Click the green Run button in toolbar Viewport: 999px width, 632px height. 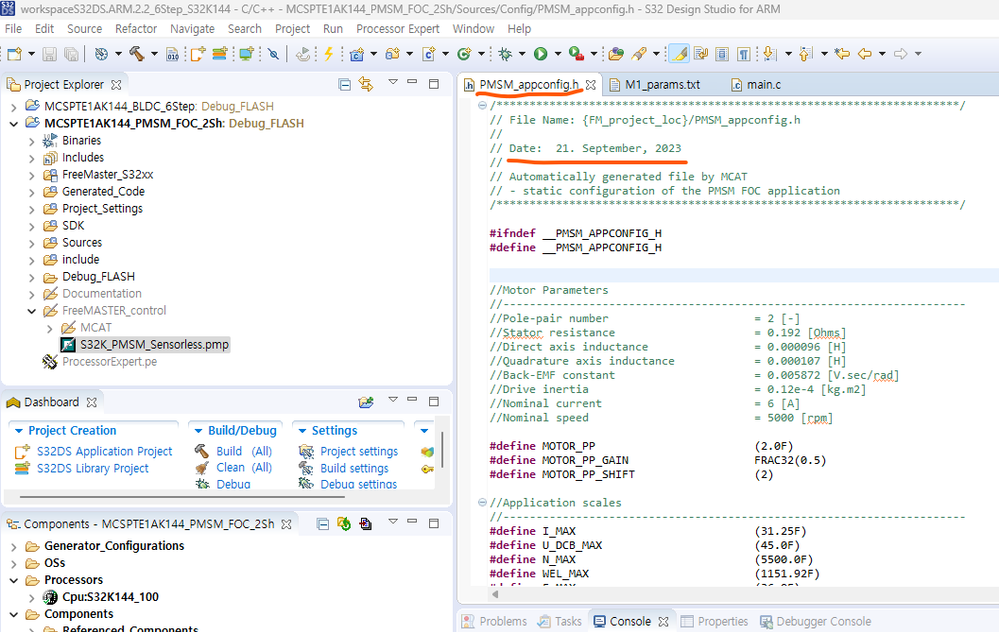click(x=540, y=54)
